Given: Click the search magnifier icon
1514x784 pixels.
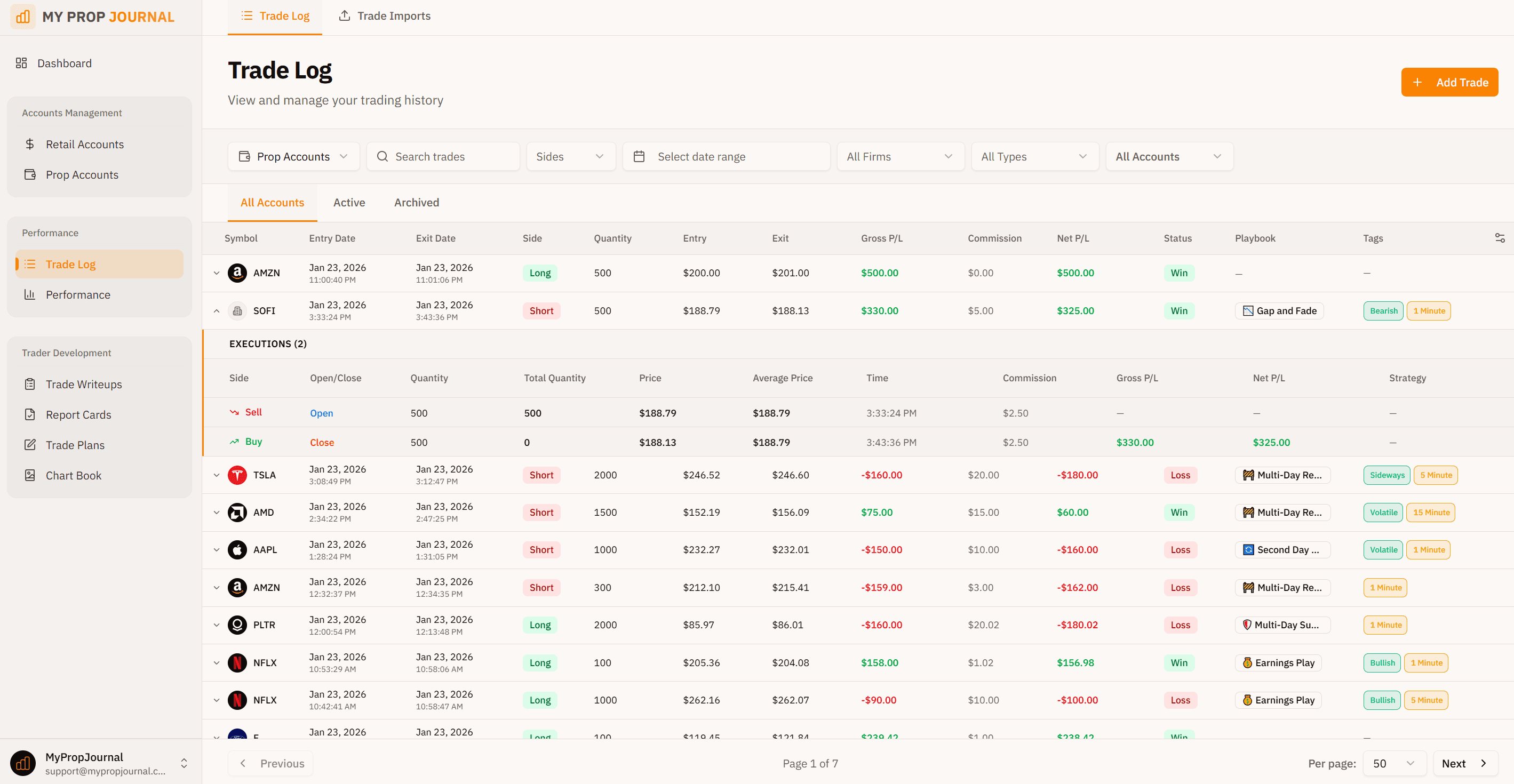Looking at the screenshot, I should 382,156.
